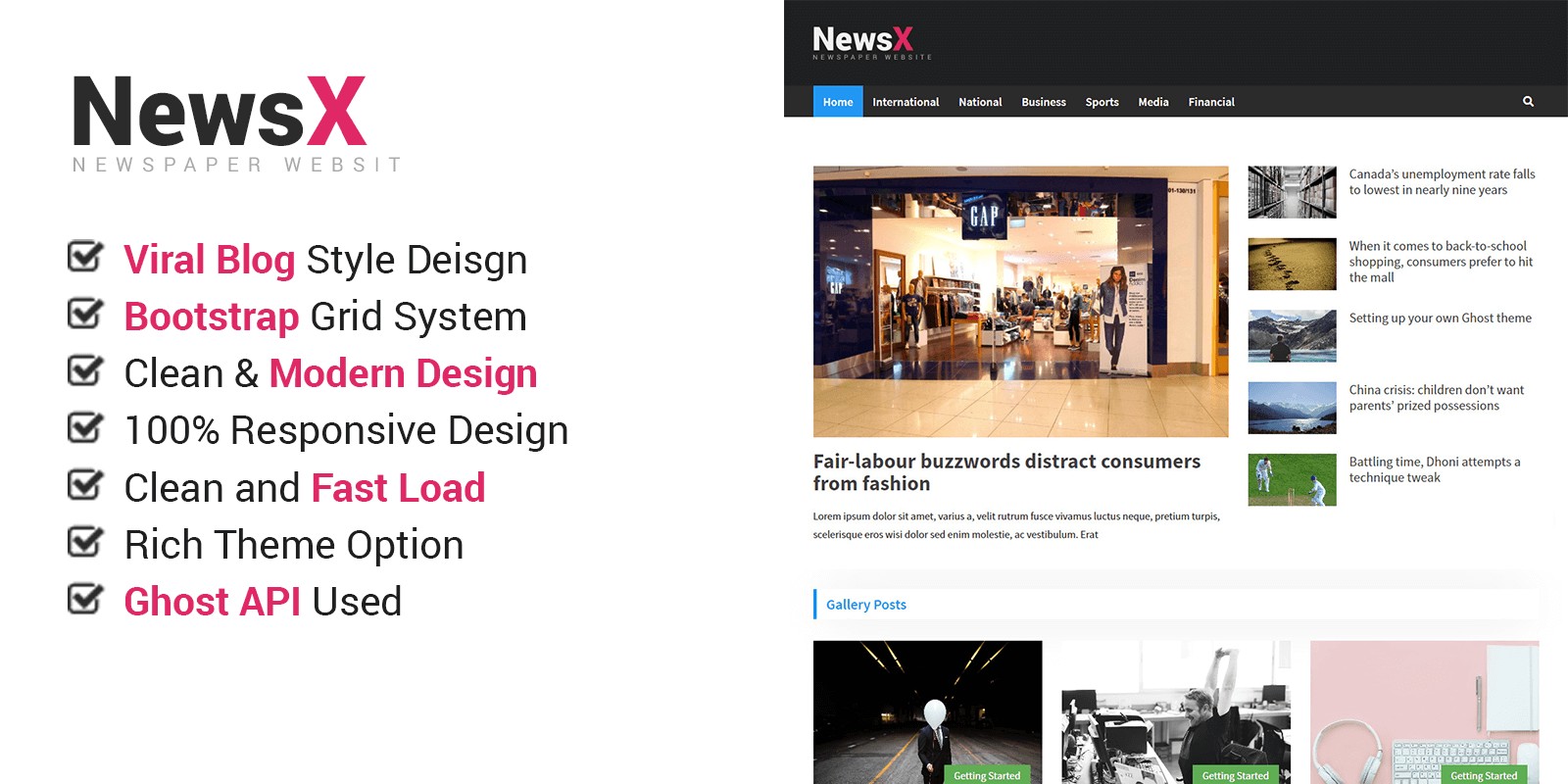Viewport: 1568px width, 784px height.
Task: Click checkmark beside Rich Theme Option
Action: (x=85, y=542)
